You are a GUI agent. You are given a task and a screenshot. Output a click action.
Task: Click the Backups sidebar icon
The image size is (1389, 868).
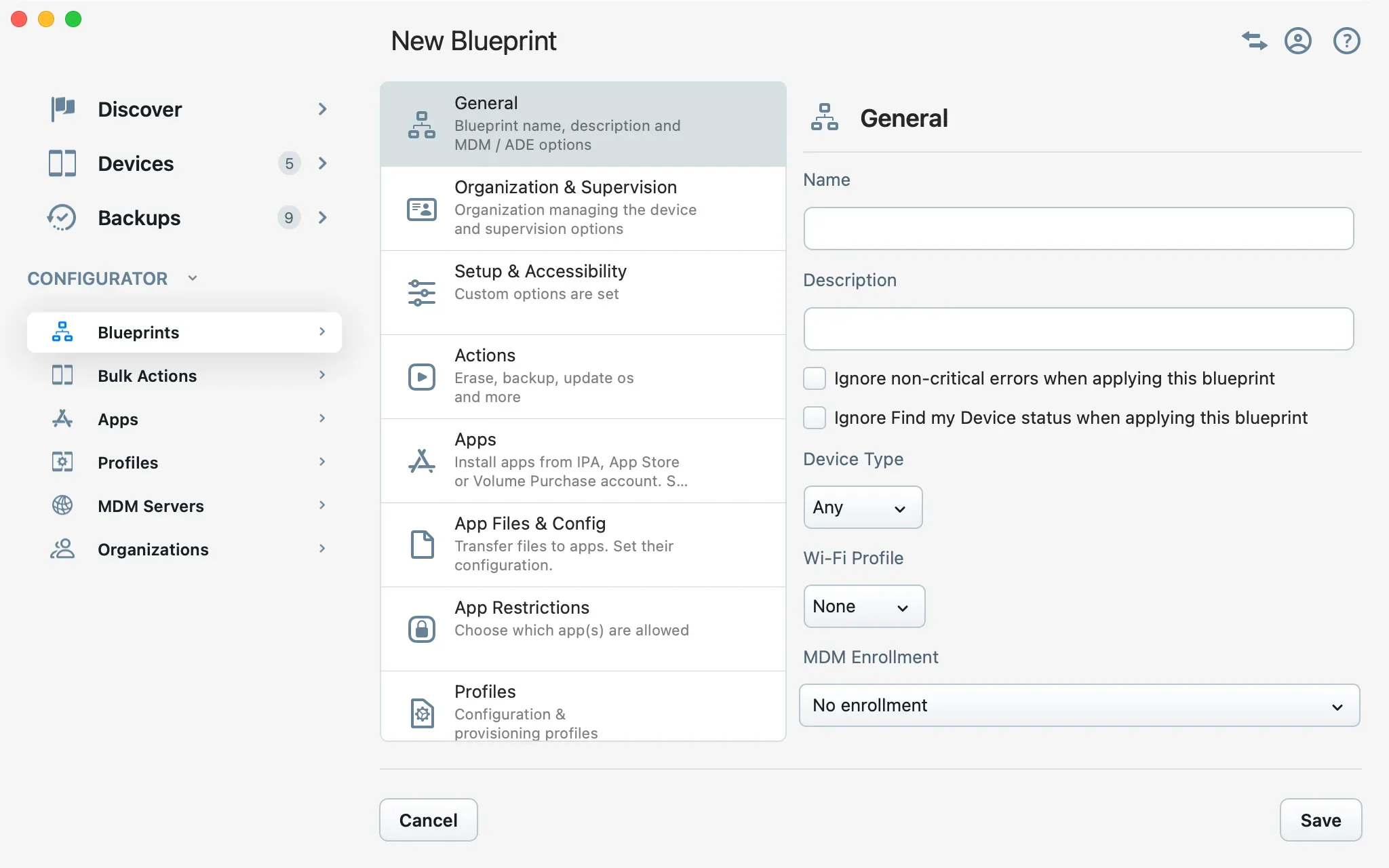tap(62, 217)
